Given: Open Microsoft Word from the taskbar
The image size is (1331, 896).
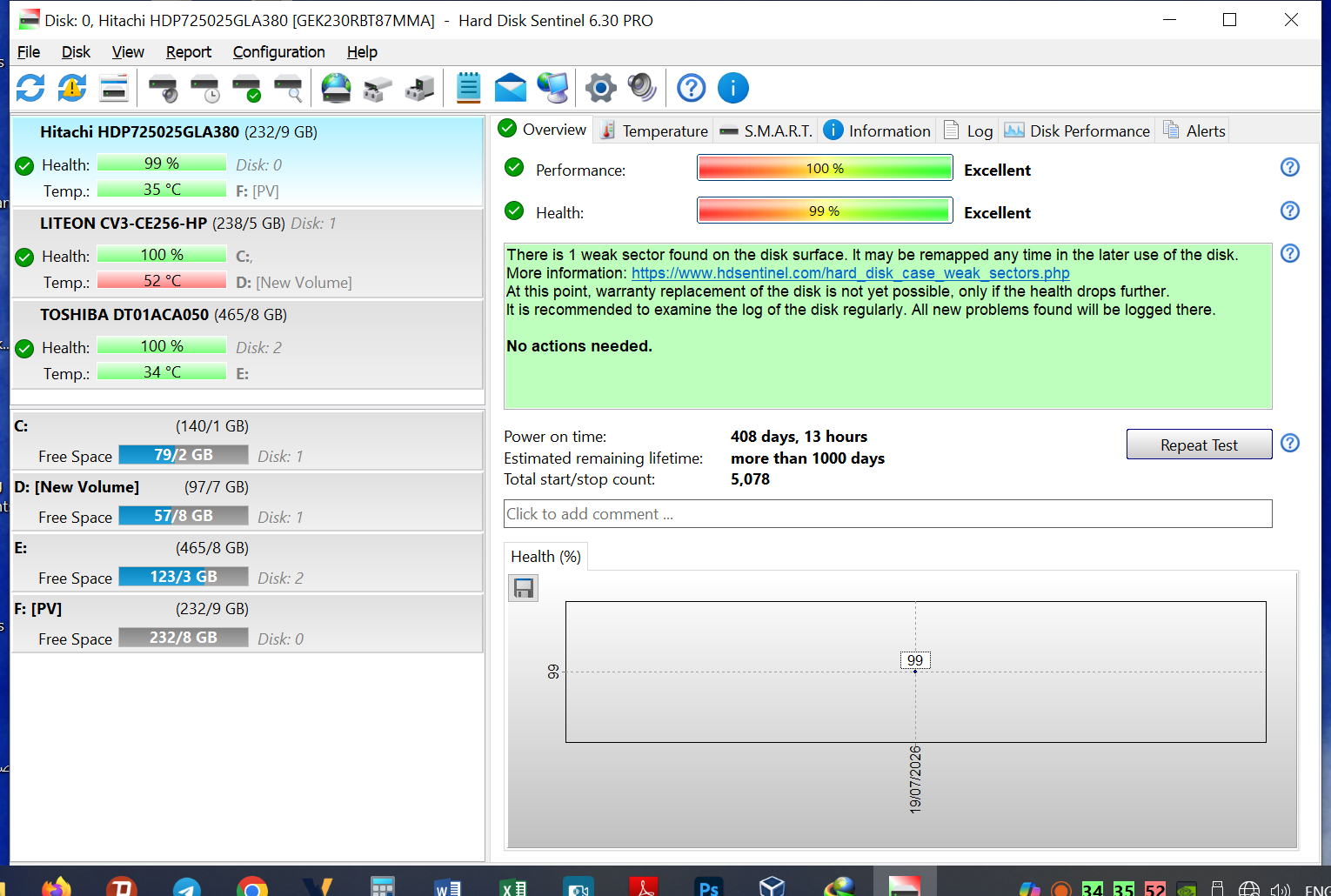Looking at the screenshot, I should pos(448,886).
